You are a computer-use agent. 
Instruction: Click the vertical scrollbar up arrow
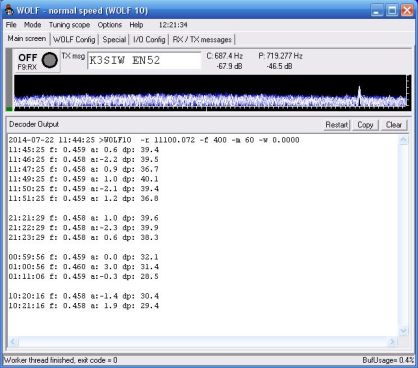point(403,140)
